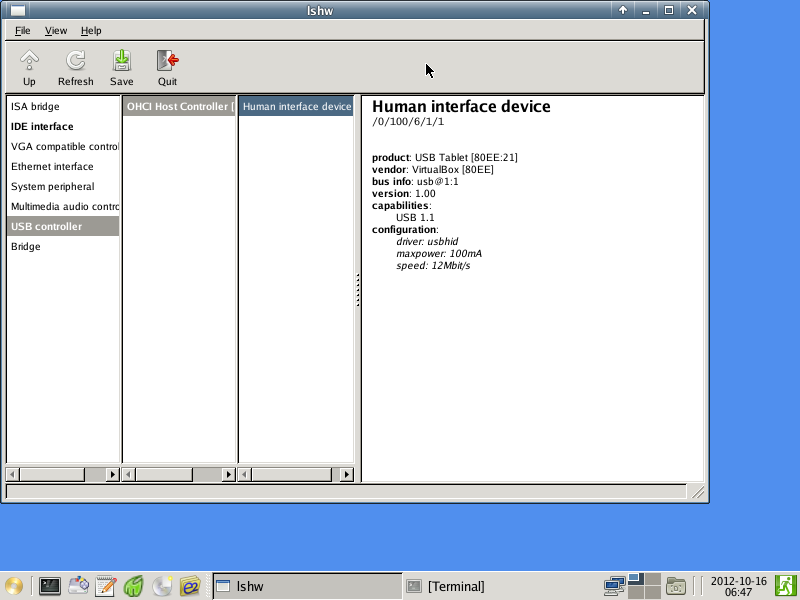Click right arrow of first column scrollbar
Image resolution: width=800 pixels, height=600 pixels.
click(113, 474)
